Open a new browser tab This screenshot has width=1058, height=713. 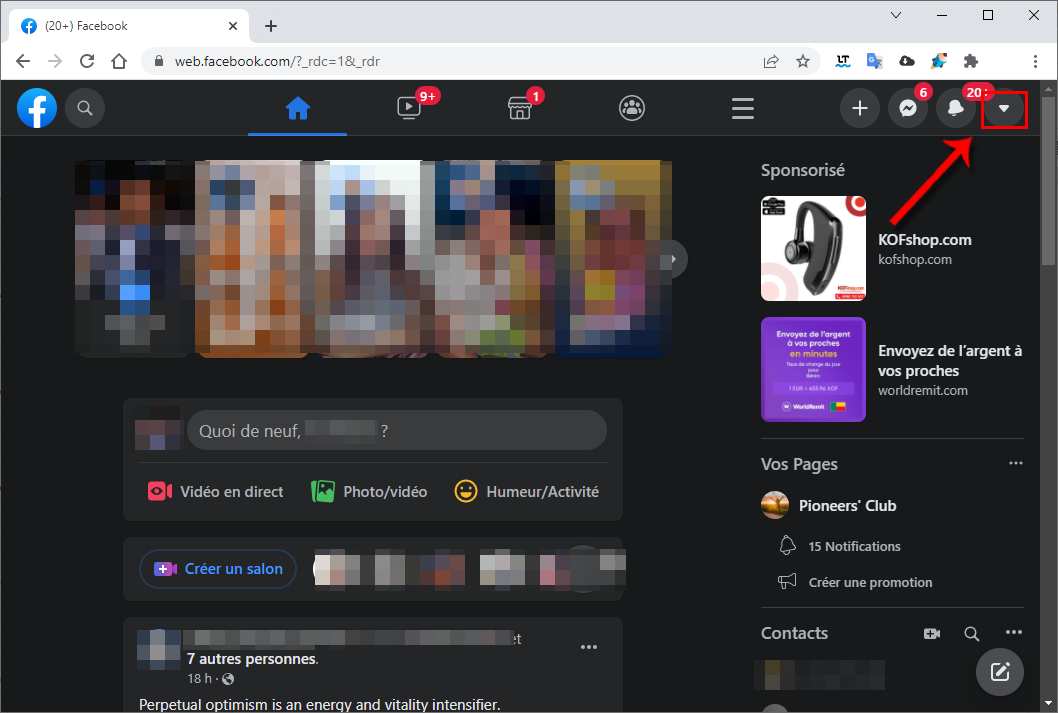point(271,26)
